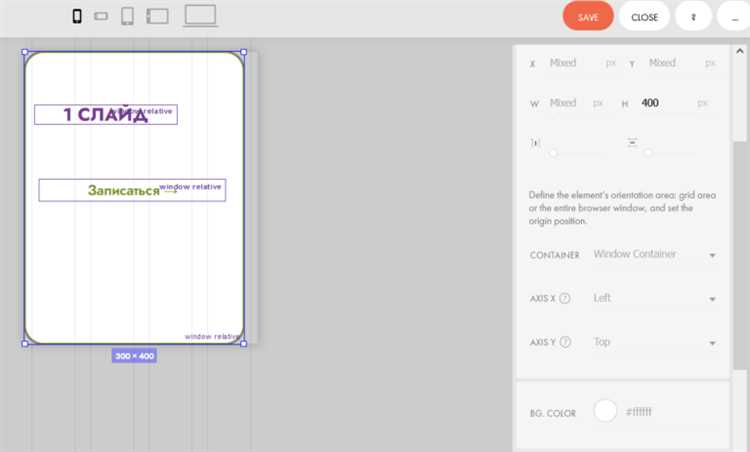This screenshot has height=452, width=750.
Task: Click the top-right selection resize handle
Action: point(243,52)
